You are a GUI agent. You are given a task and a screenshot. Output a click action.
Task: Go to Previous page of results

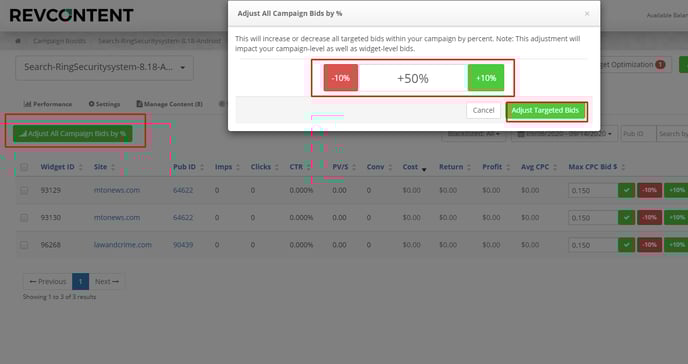(47, 282)
